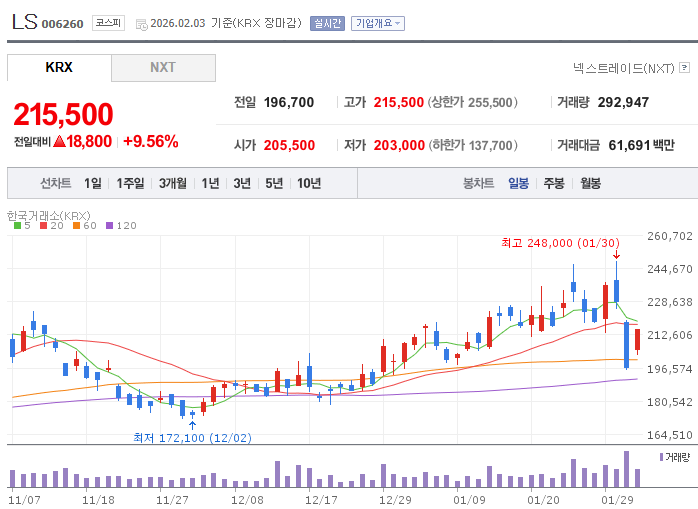The image size is (698, 509).
Task: Select the 1일 line chart period
Action: [93, 183]
